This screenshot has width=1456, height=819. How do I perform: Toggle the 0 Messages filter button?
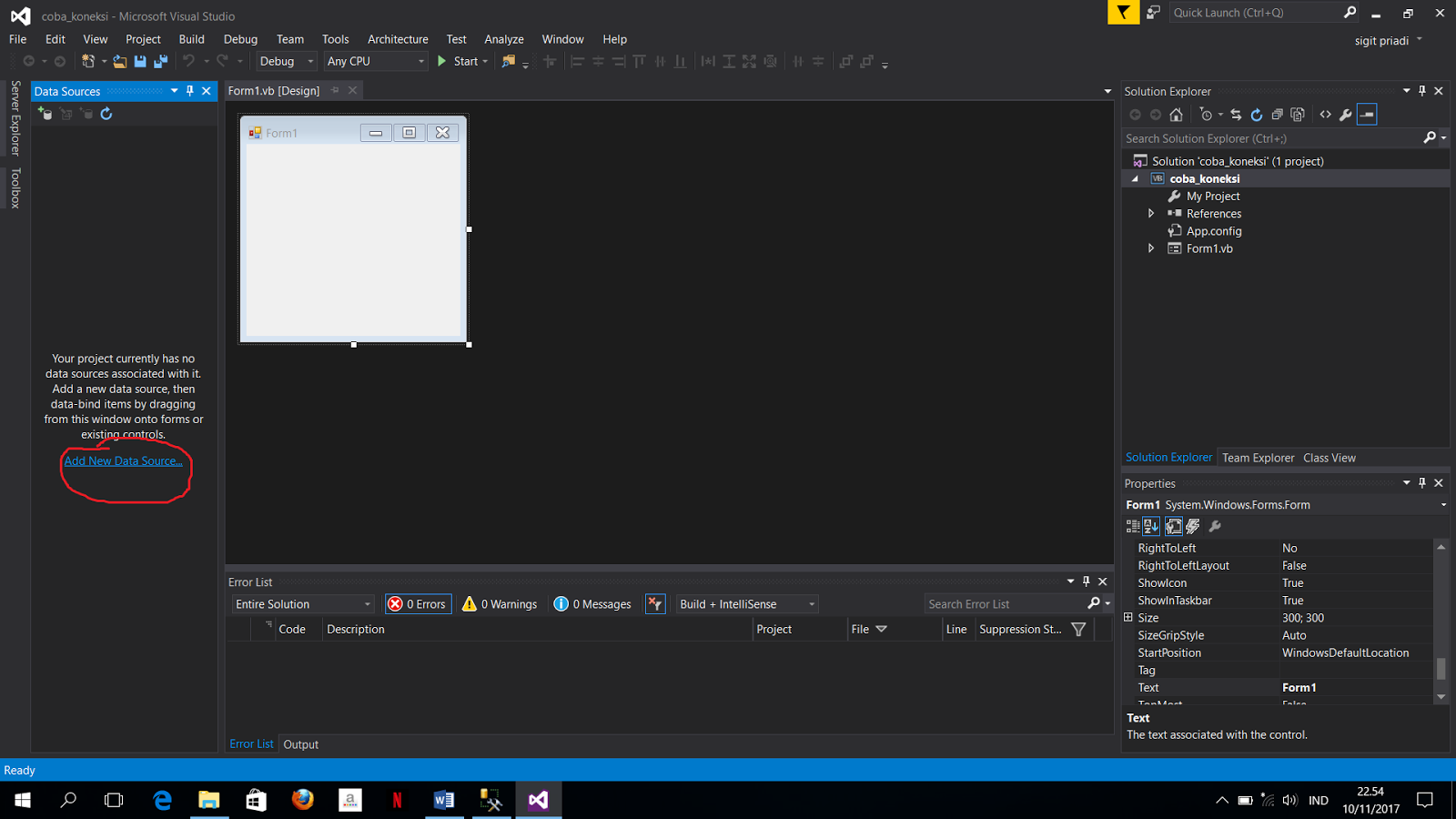592,604
